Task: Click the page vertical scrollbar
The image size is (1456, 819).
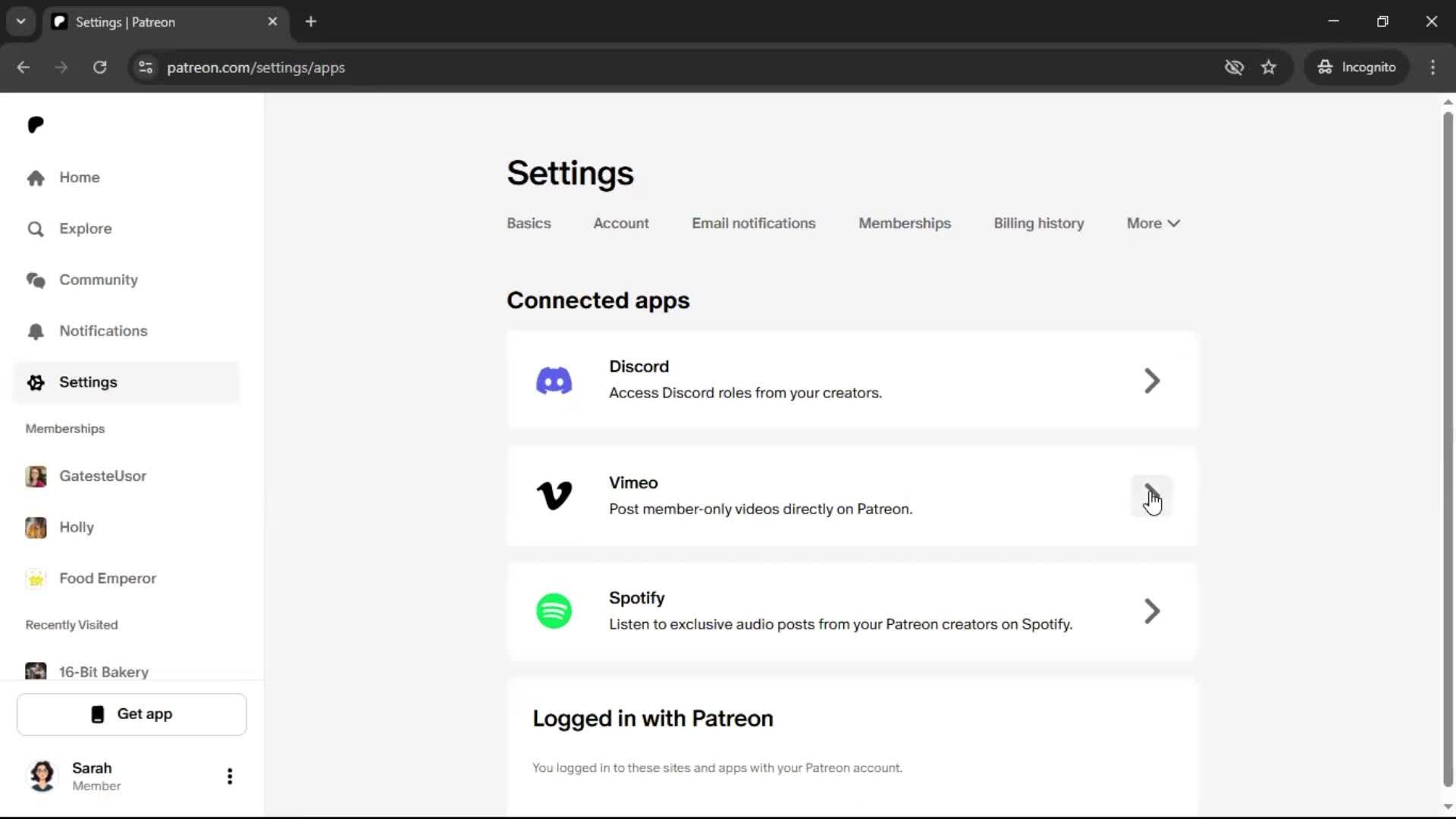Action: pyautogui.click(x=1448, y=449)
